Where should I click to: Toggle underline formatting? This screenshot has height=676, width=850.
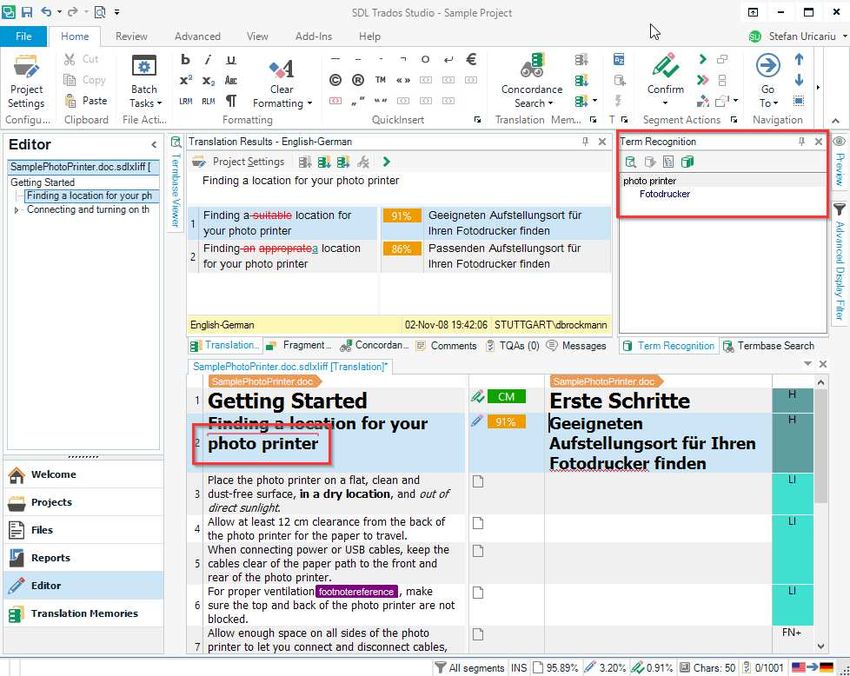(x=231, y=59)
